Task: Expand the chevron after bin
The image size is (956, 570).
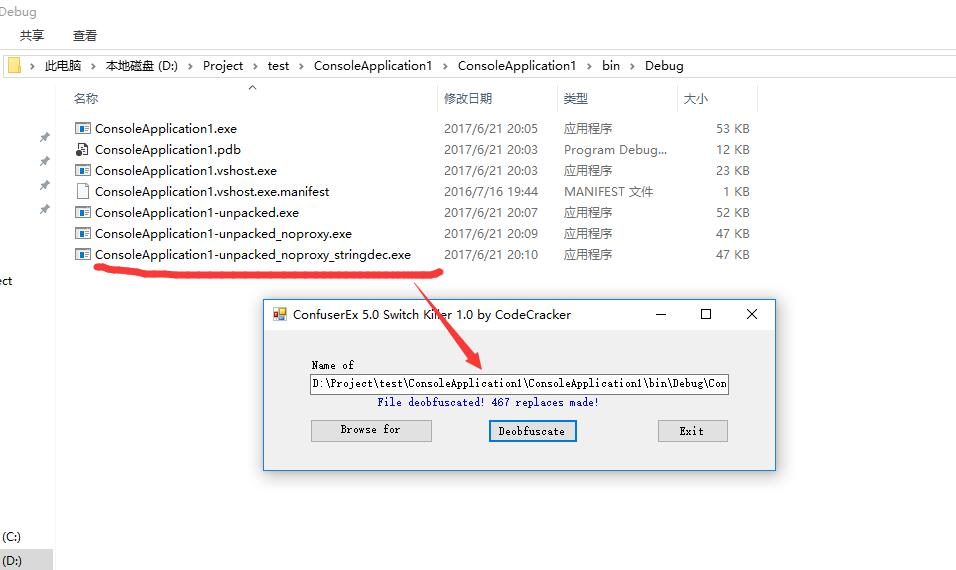Action: (632, 66)
